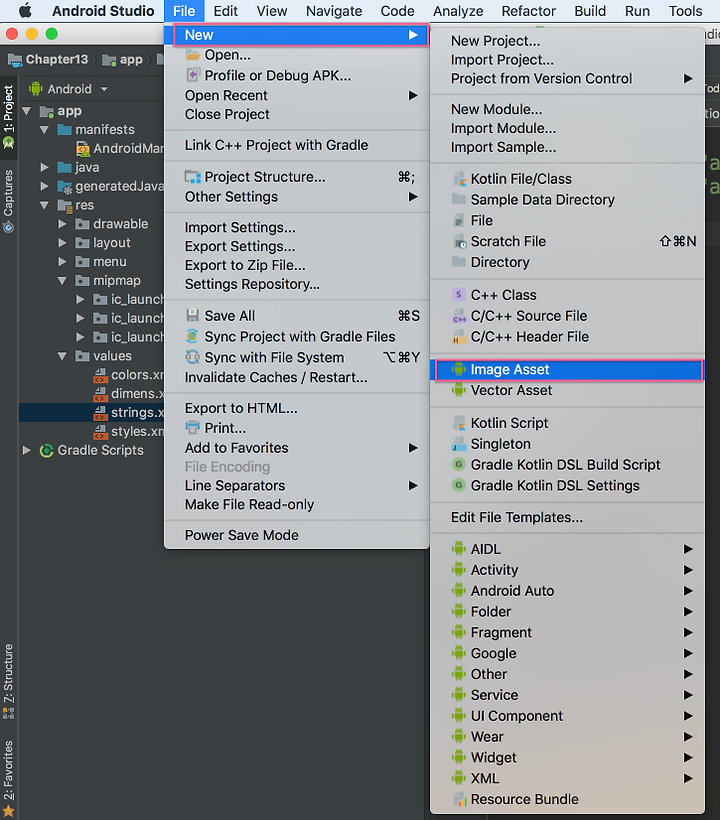Expand the generatedJava folder
This screenshot has width=720, height=820.
click(44, 186)
